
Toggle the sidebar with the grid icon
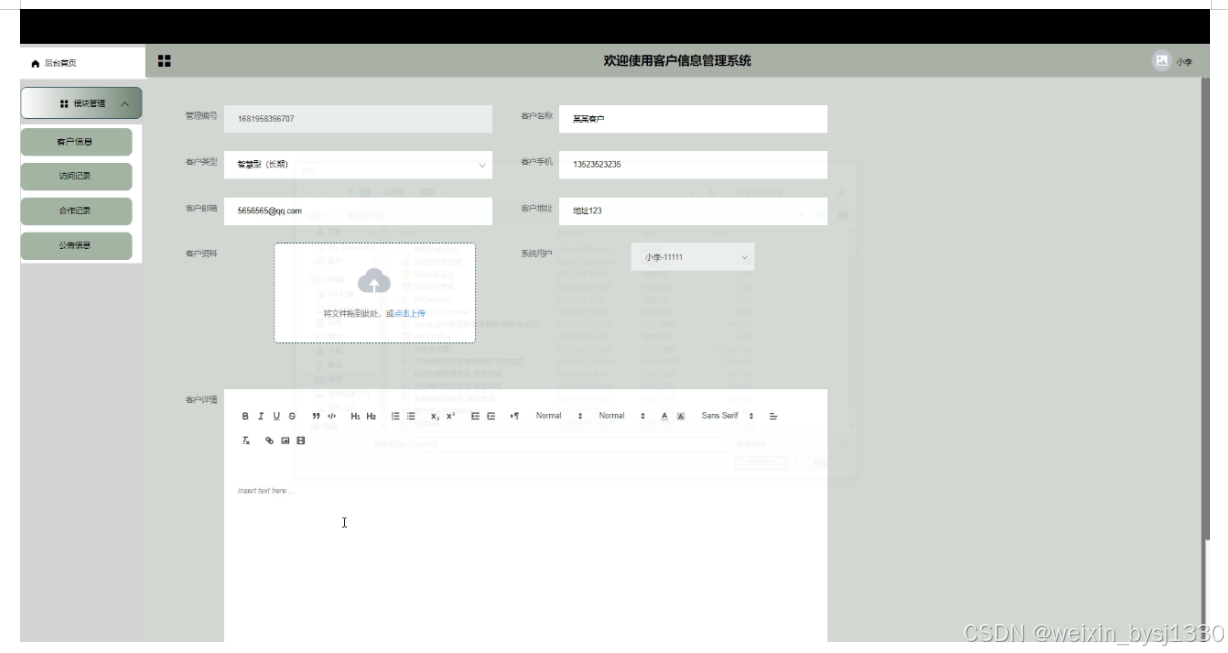coord(164,61)
